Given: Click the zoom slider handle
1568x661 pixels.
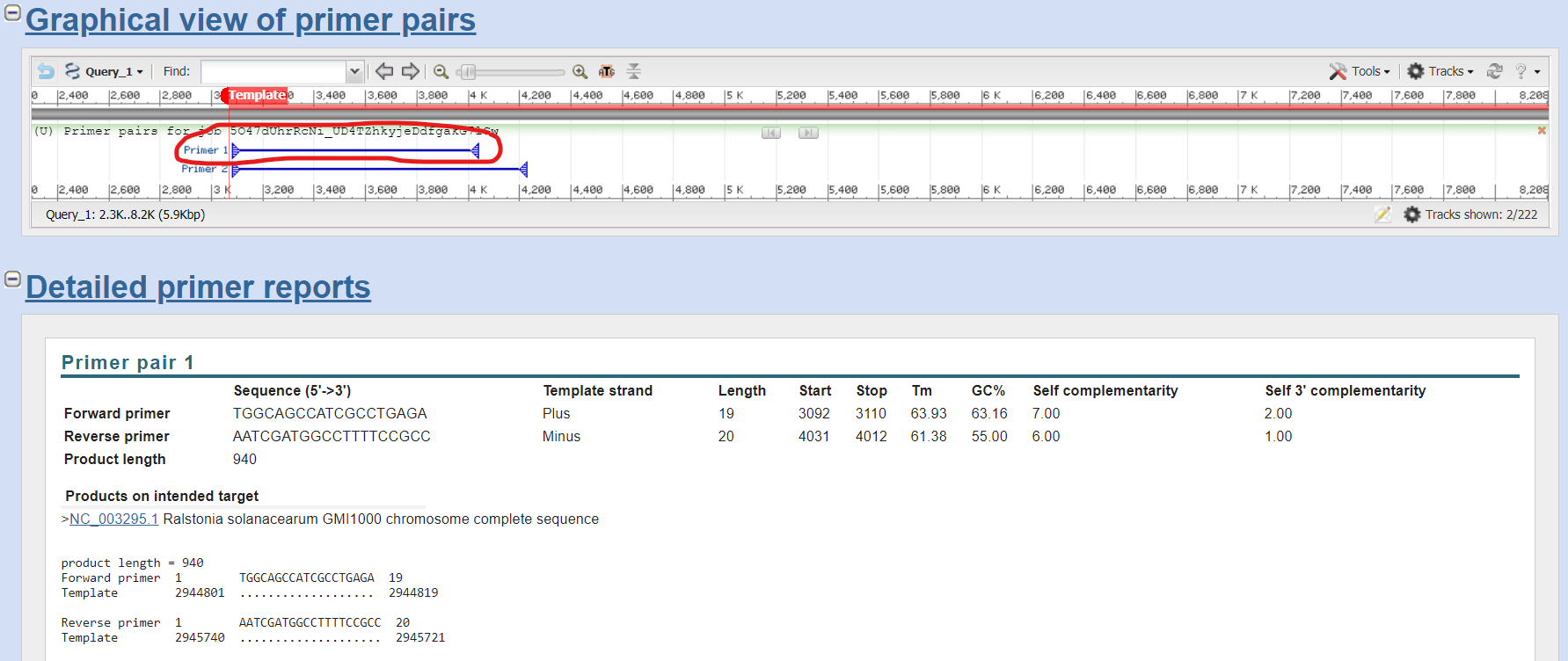Looking at the screenshot, I should (x=469, y=71).
